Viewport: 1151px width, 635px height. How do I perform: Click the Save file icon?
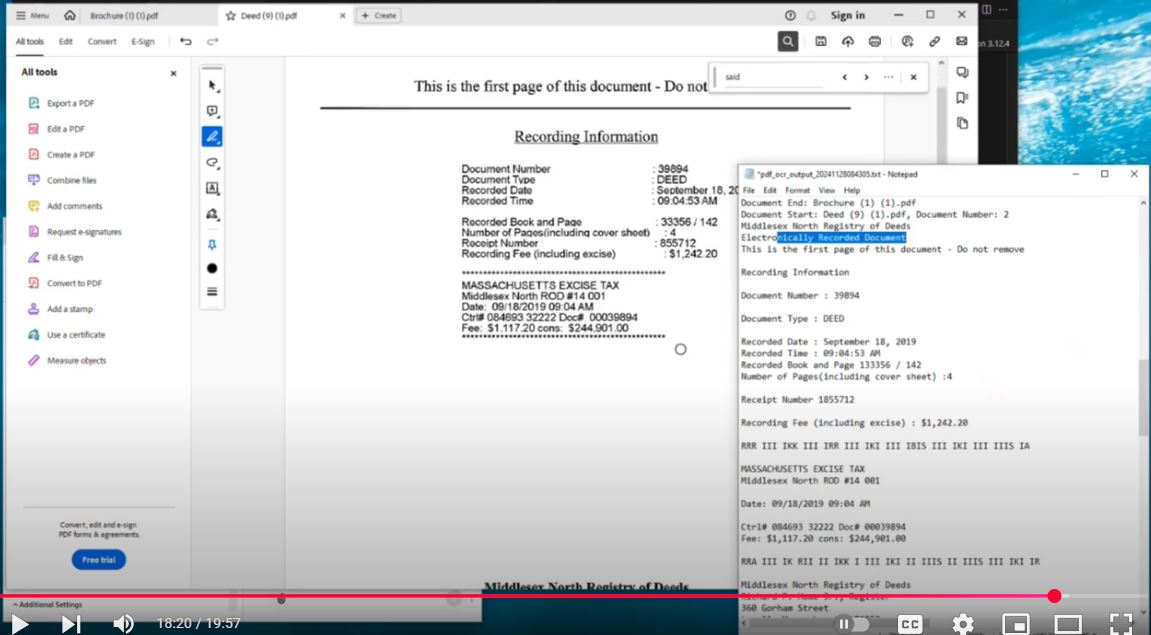point(821,42)
